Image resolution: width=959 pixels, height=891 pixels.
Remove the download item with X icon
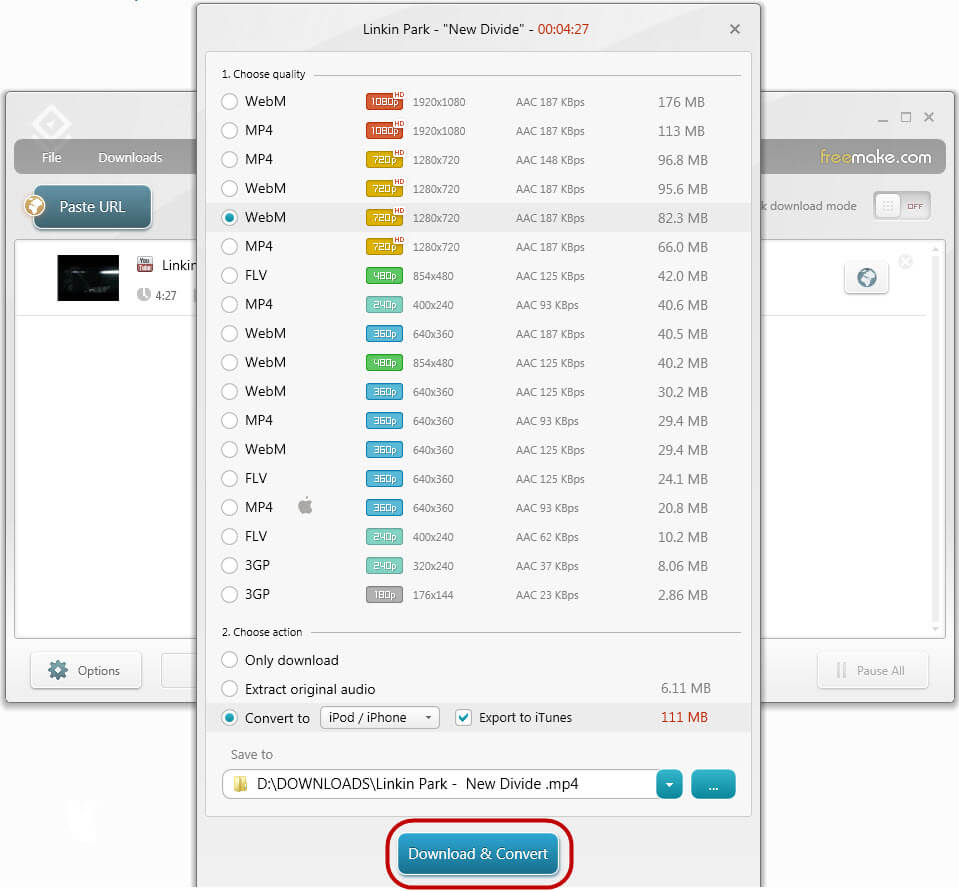[905, 262]
